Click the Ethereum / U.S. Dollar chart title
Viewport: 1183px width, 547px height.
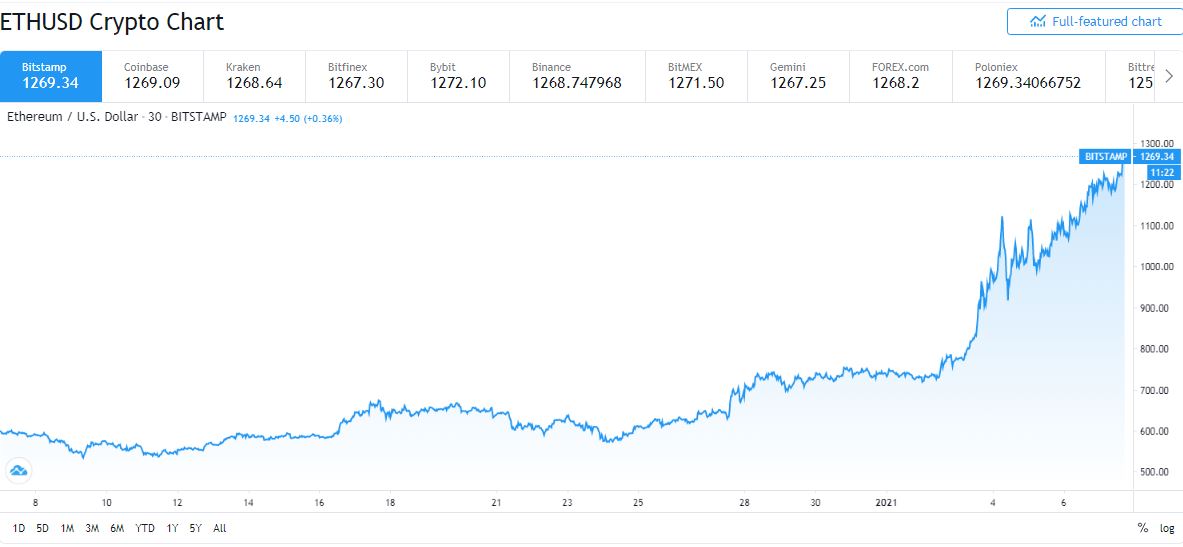[x=73, y=118]
